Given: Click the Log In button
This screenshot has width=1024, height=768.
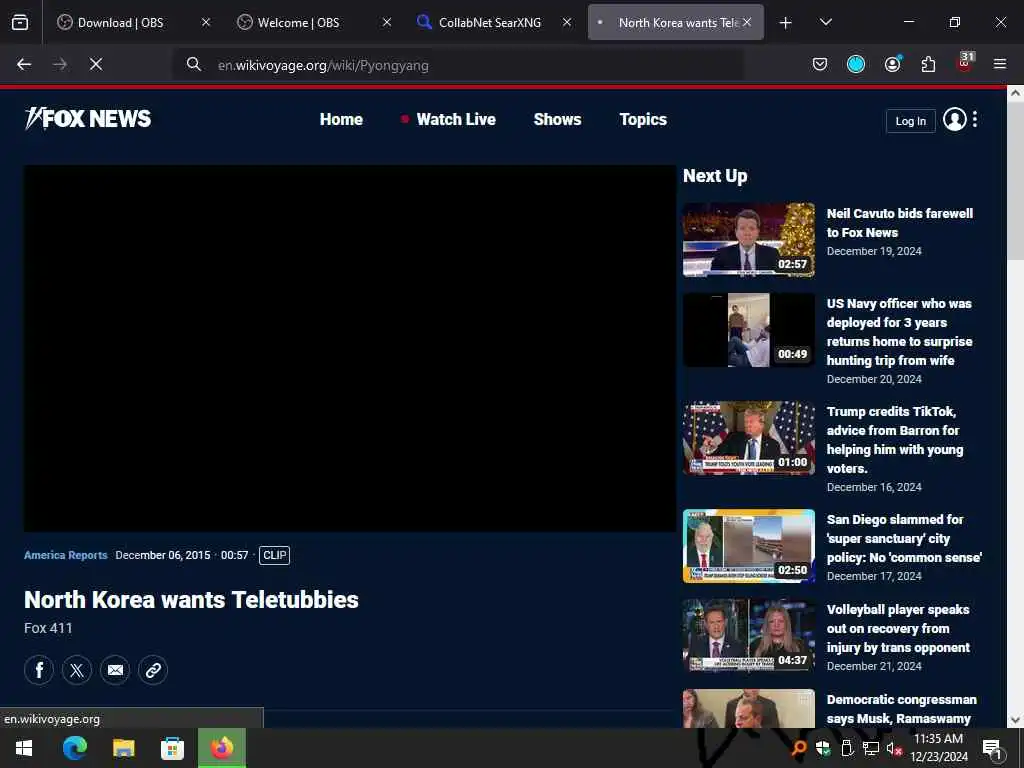Looking at the screenshot, I should (x=910, y=121).
